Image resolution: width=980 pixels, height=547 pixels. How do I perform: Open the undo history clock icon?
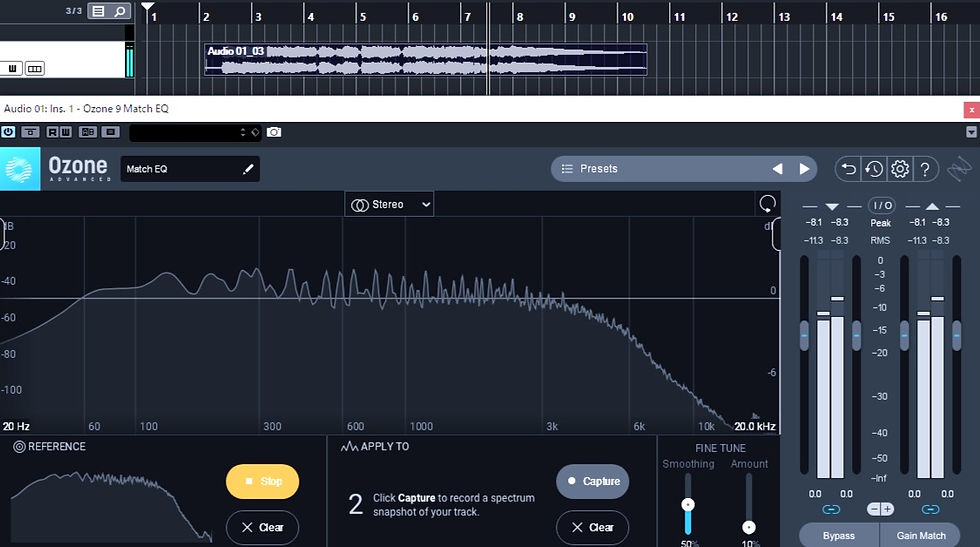point(874,169)
